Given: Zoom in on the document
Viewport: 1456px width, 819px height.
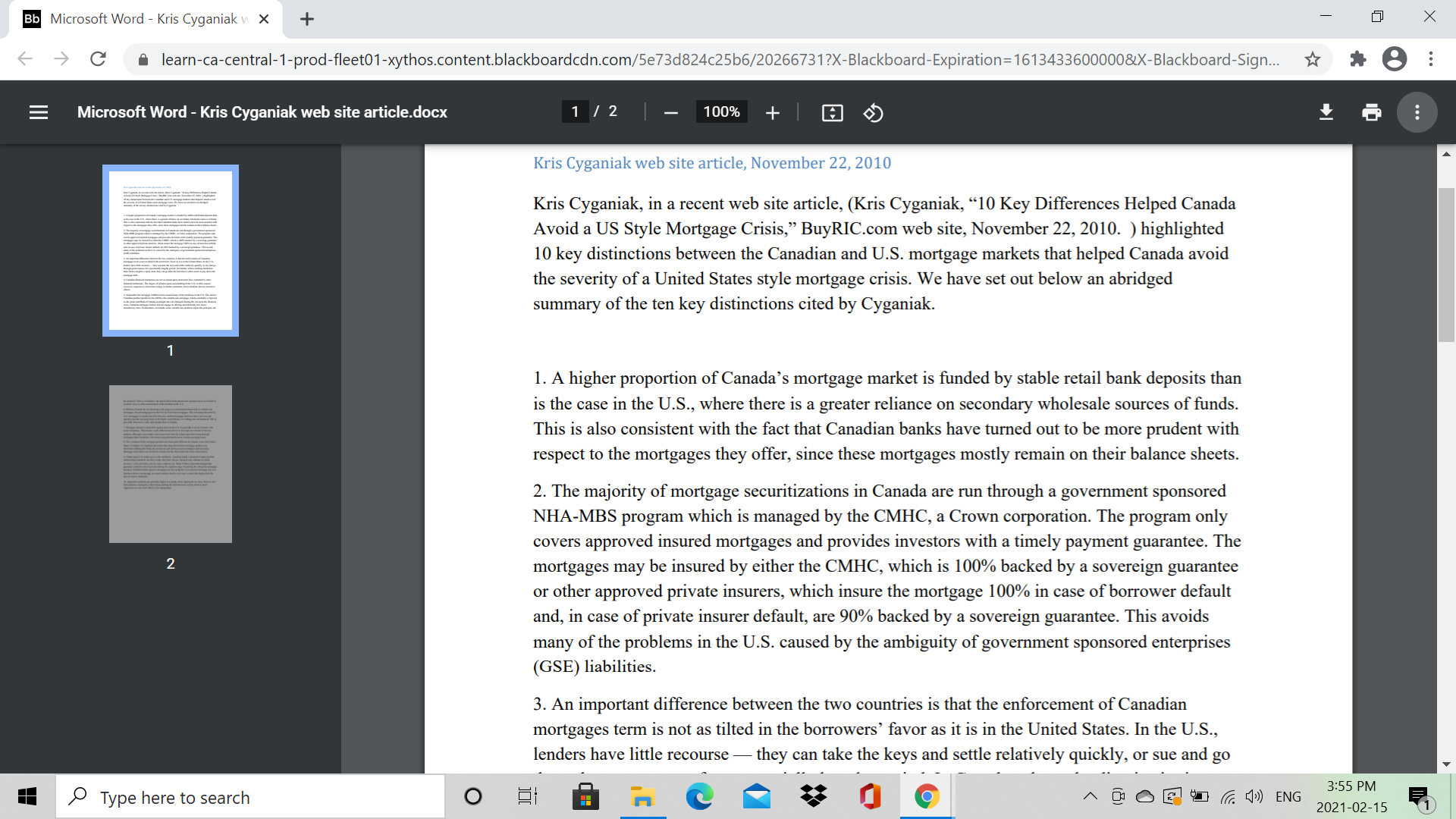Looking at the screenshot, I should [773, 112].
